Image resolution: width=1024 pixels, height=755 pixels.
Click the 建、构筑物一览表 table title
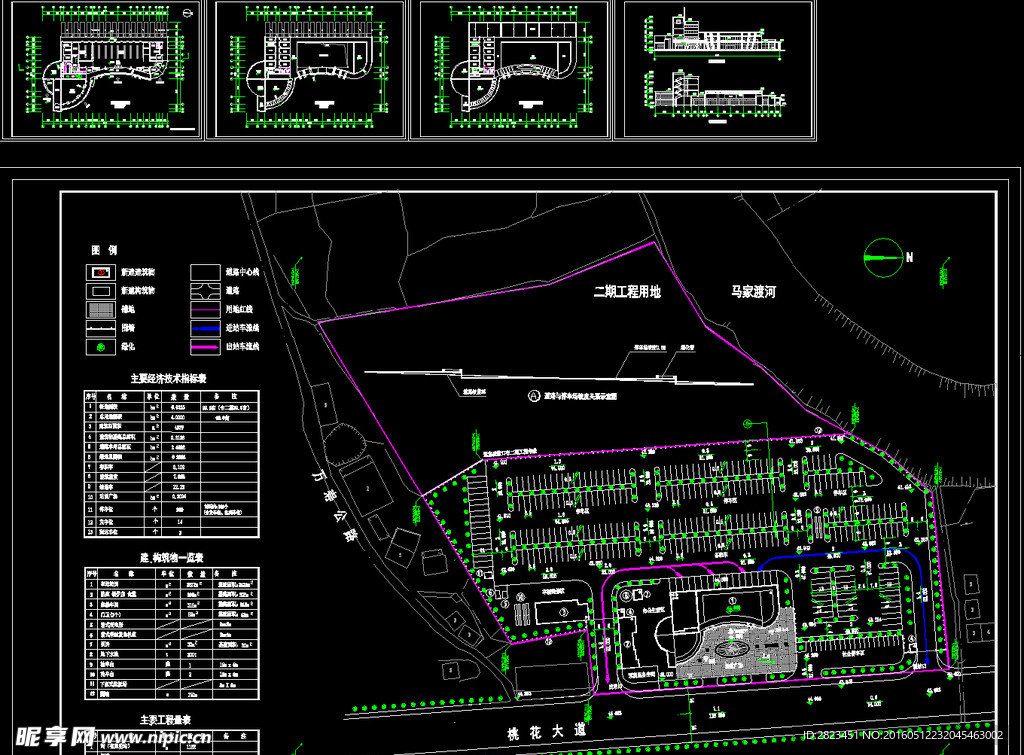click(171, 557)
